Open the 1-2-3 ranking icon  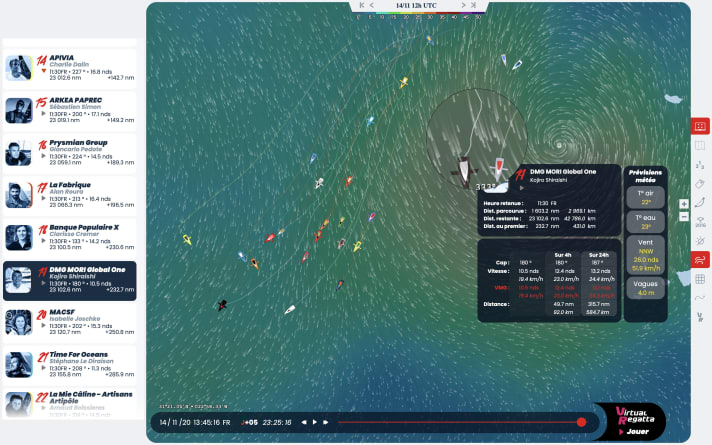[700, 165]
